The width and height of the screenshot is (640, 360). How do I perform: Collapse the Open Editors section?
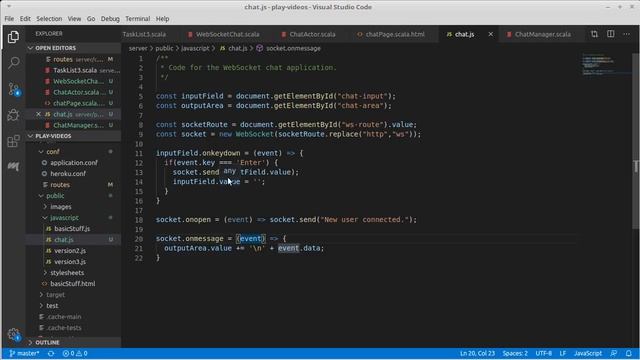[x=73, y=48]
